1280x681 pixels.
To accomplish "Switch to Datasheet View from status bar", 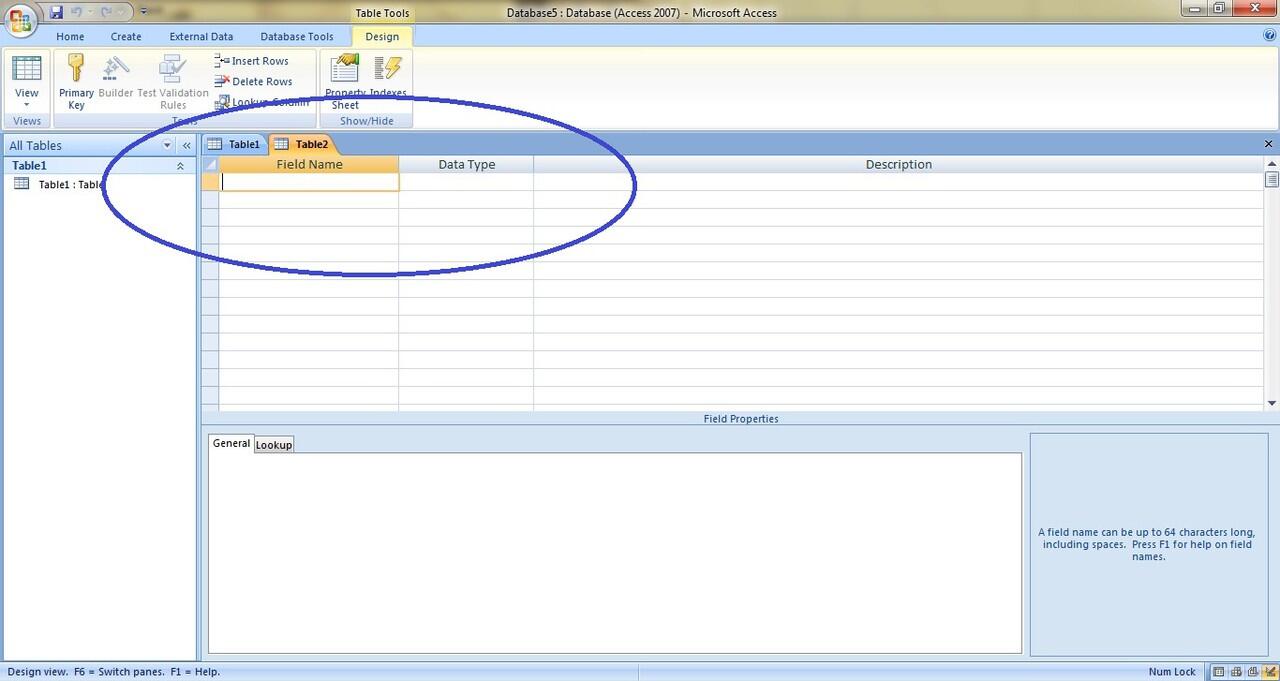I will pos(1219,672).
